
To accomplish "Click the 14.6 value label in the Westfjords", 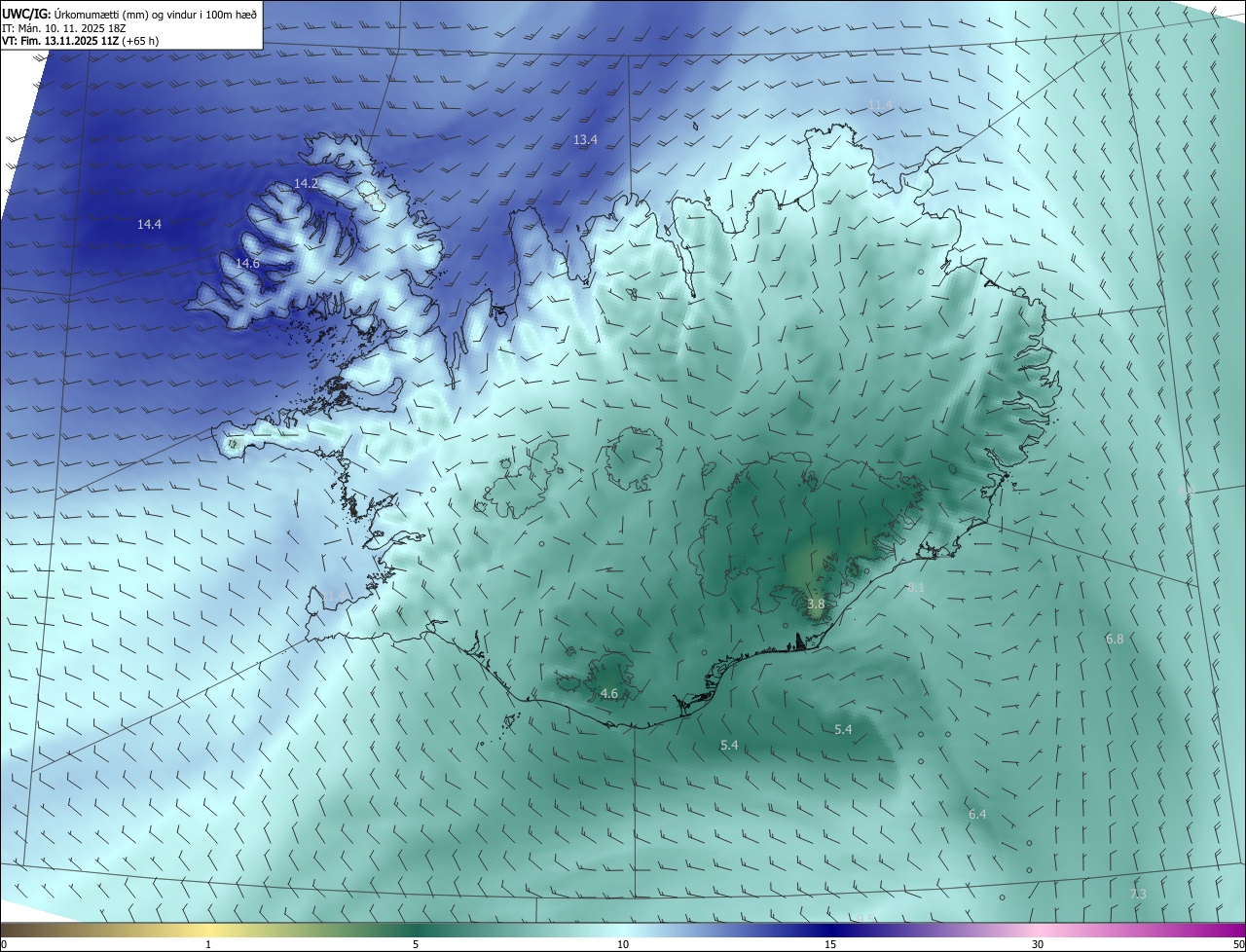I will (x=247, y=264).
